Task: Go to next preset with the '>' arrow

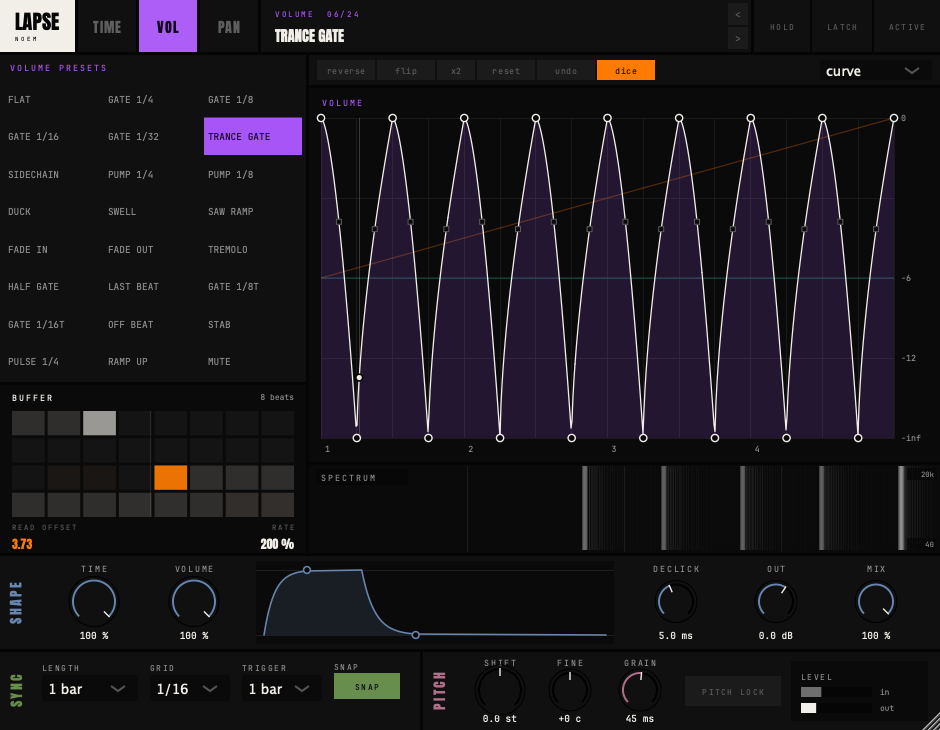Action: tap(737, 38)
